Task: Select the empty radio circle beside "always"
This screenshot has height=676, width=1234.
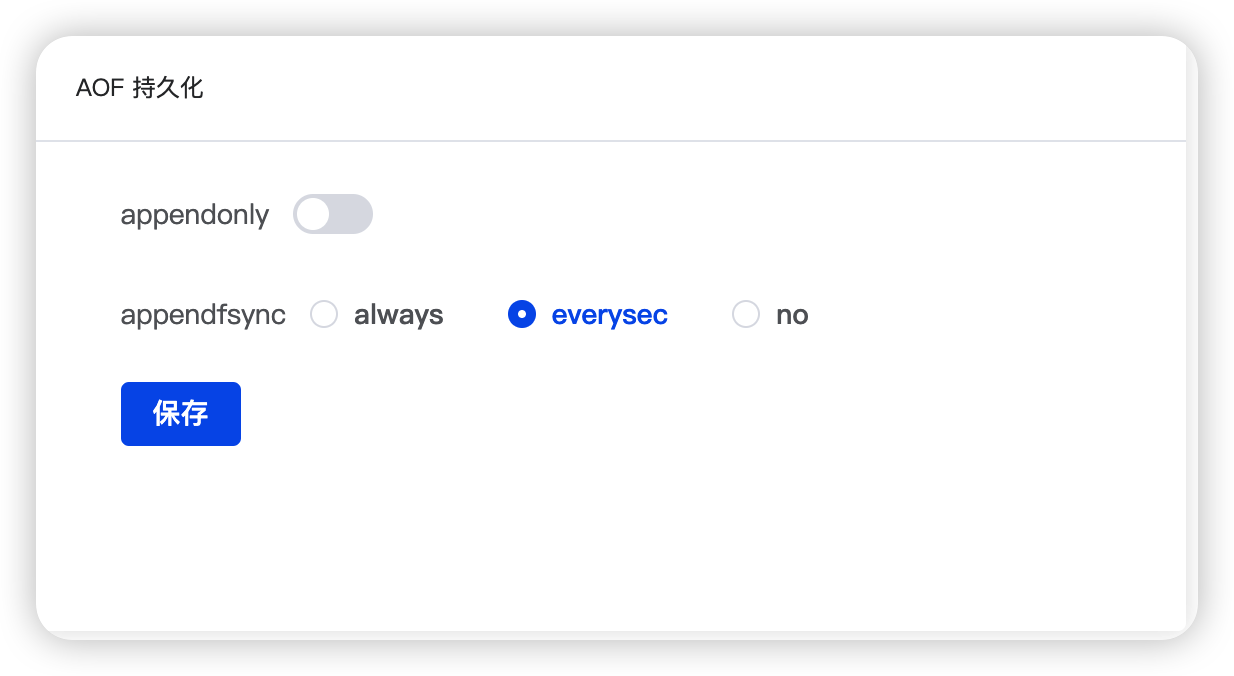Action: click(324, 315)
